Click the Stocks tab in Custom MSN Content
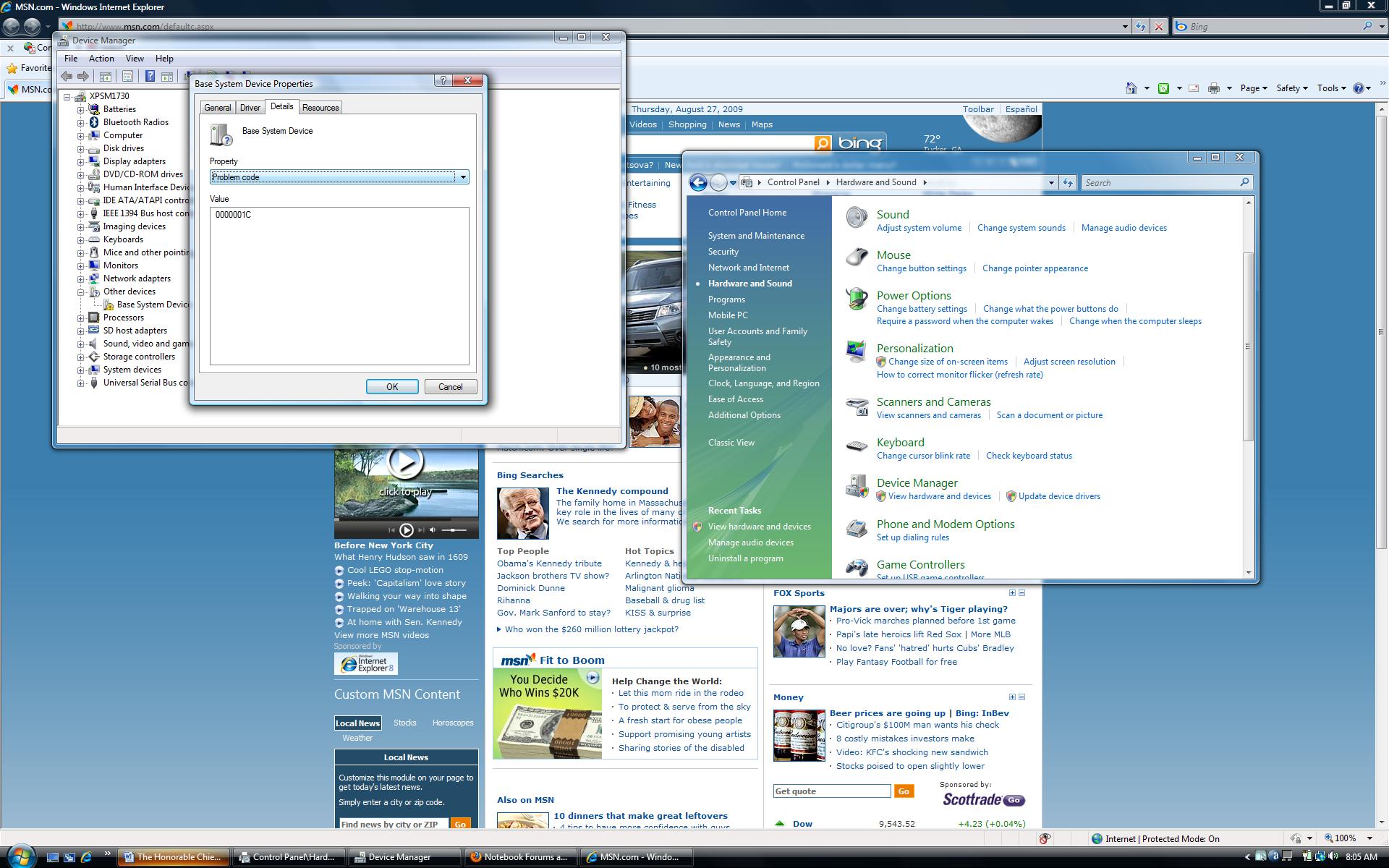 [405, 723]
